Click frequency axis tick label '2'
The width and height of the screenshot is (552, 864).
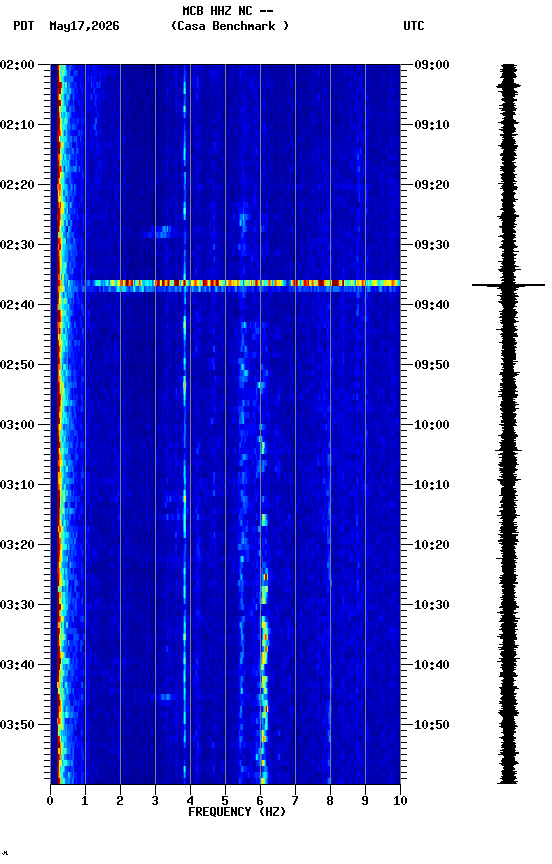[x=120, y=801]
